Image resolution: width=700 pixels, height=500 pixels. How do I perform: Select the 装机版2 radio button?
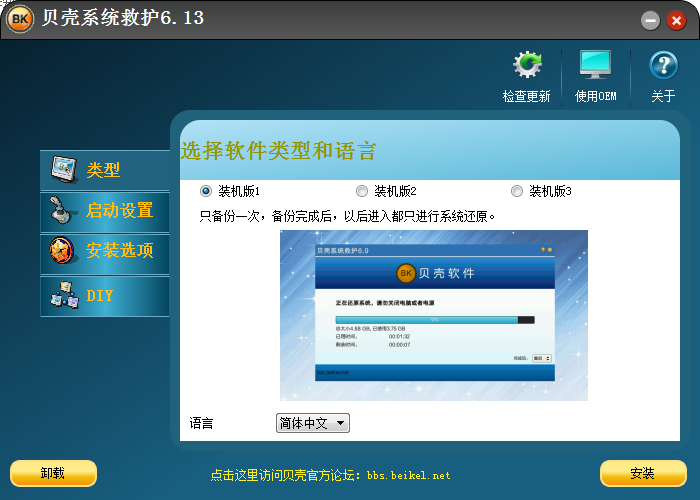(x=362, y=191)
